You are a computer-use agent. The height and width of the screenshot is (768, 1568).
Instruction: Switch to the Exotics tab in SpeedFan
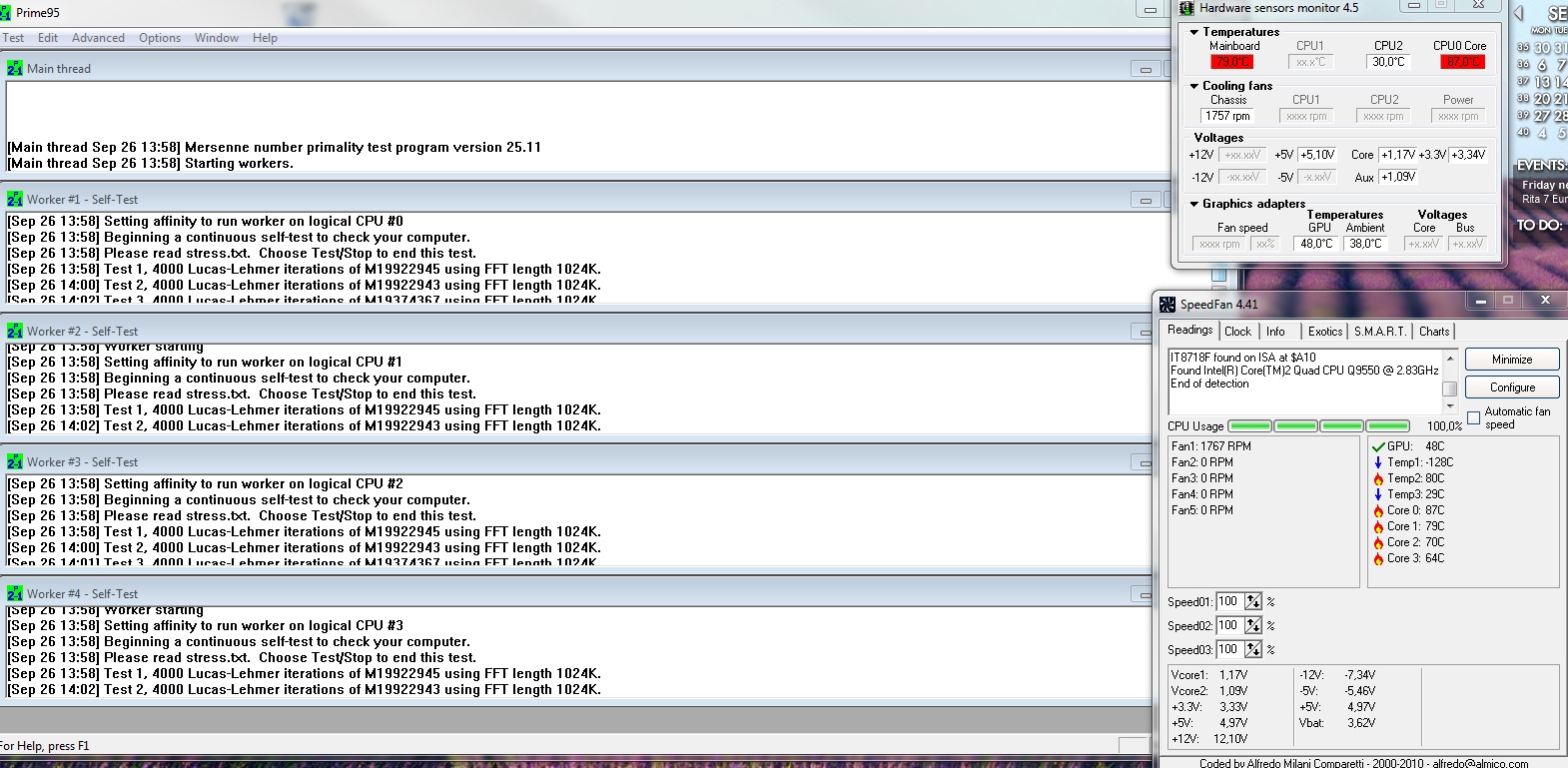pyautogui.click(x=1325, y=332)
